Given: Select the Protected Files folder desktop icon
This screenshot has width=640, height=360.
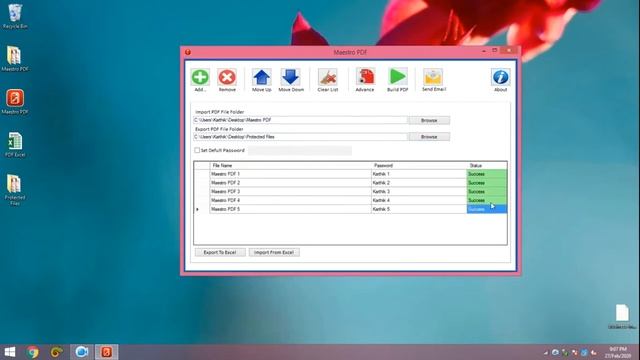Looking at the screenshot, I should tap(14, 184).
